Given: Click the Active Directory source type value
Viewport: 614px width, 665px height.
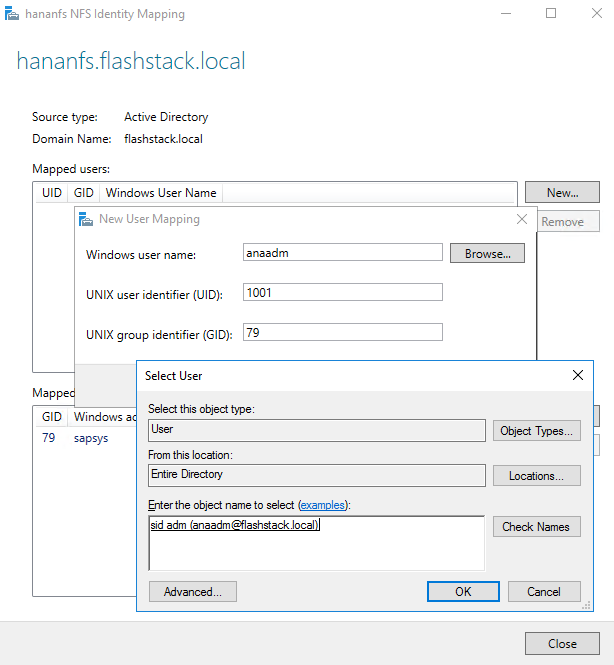Looking at the screenshot, I should [x=166, y=117].
